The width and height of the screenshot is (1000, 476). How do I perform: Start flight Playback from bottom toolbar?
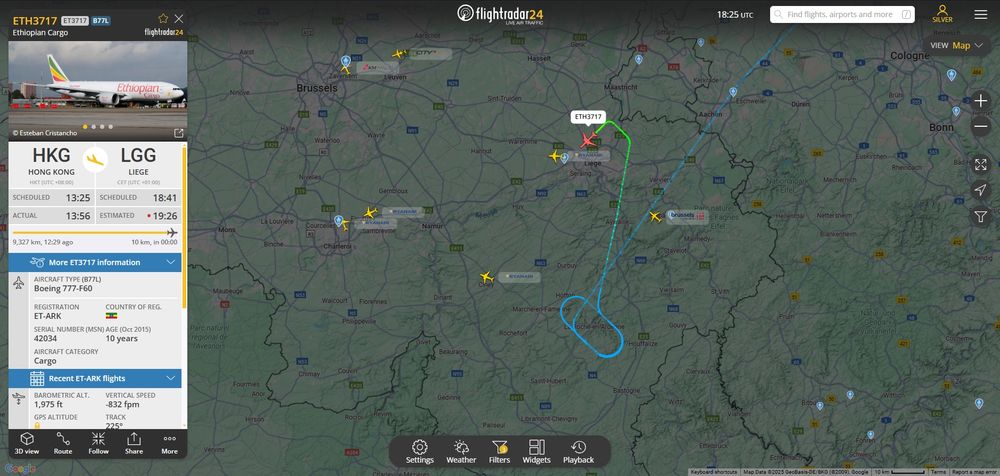click(x=578, y=452)
